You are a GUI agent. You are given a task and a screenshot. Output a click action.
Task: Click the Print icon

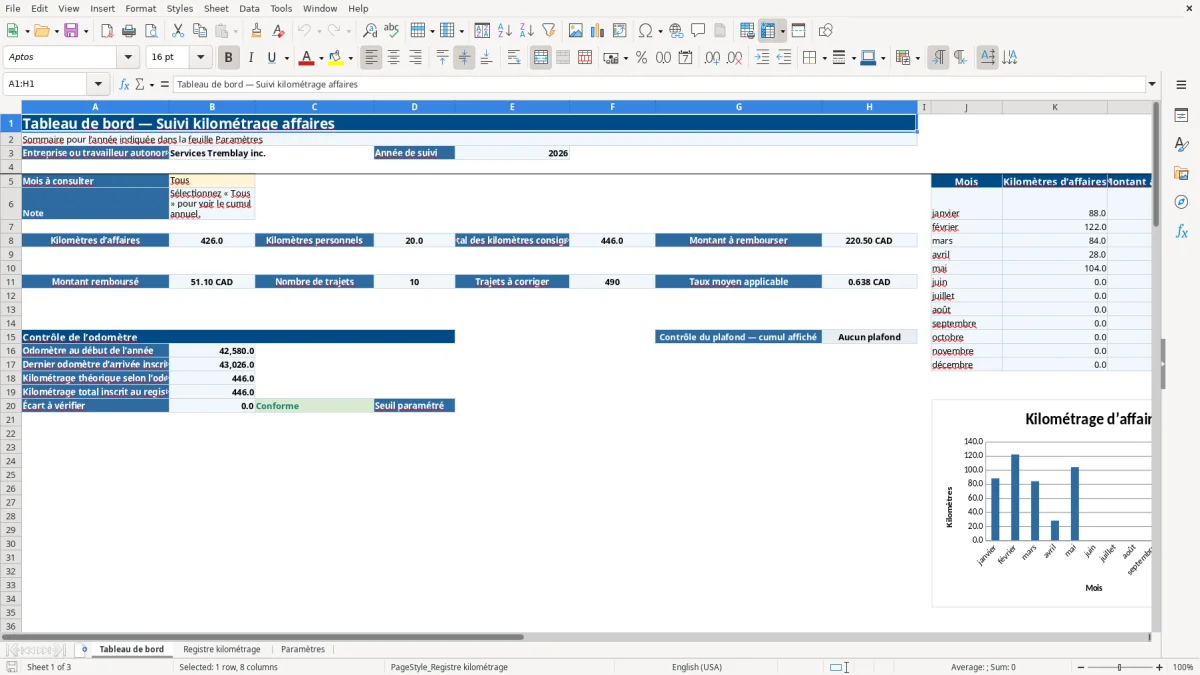click(129, 31)
